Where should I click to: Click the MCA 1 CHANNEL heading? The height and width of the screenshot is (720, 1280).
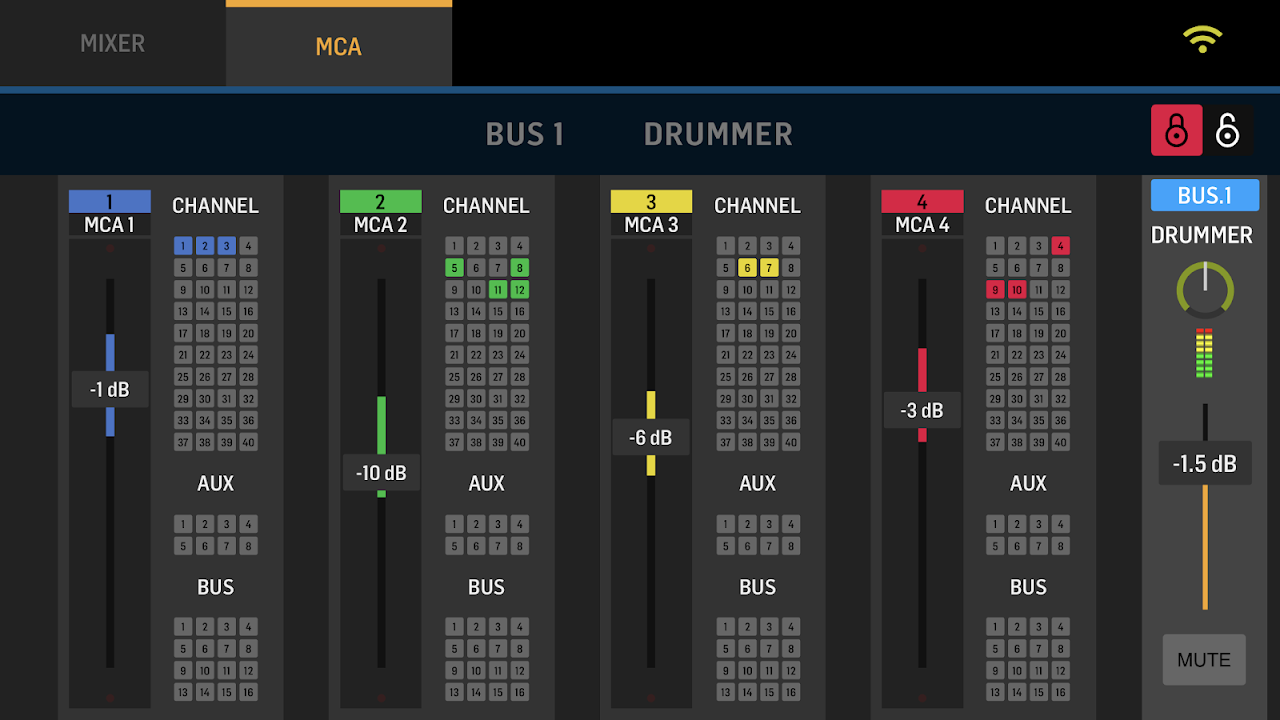click(x=215, y=205)
